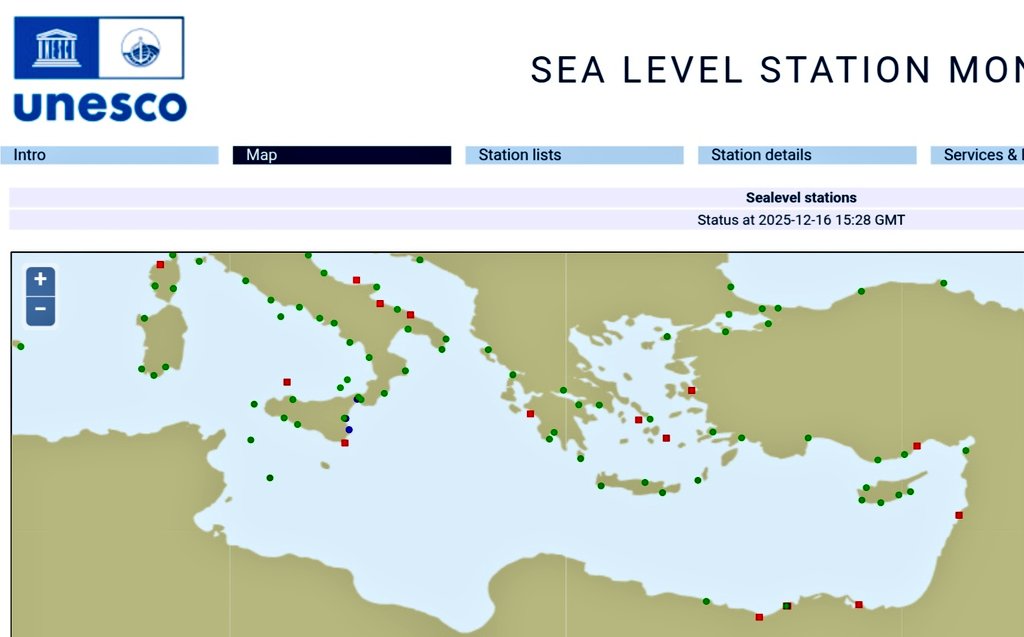Open the Intro tab
The width and height of the screenshot is (1024, 637).
[x=109, y=155]
